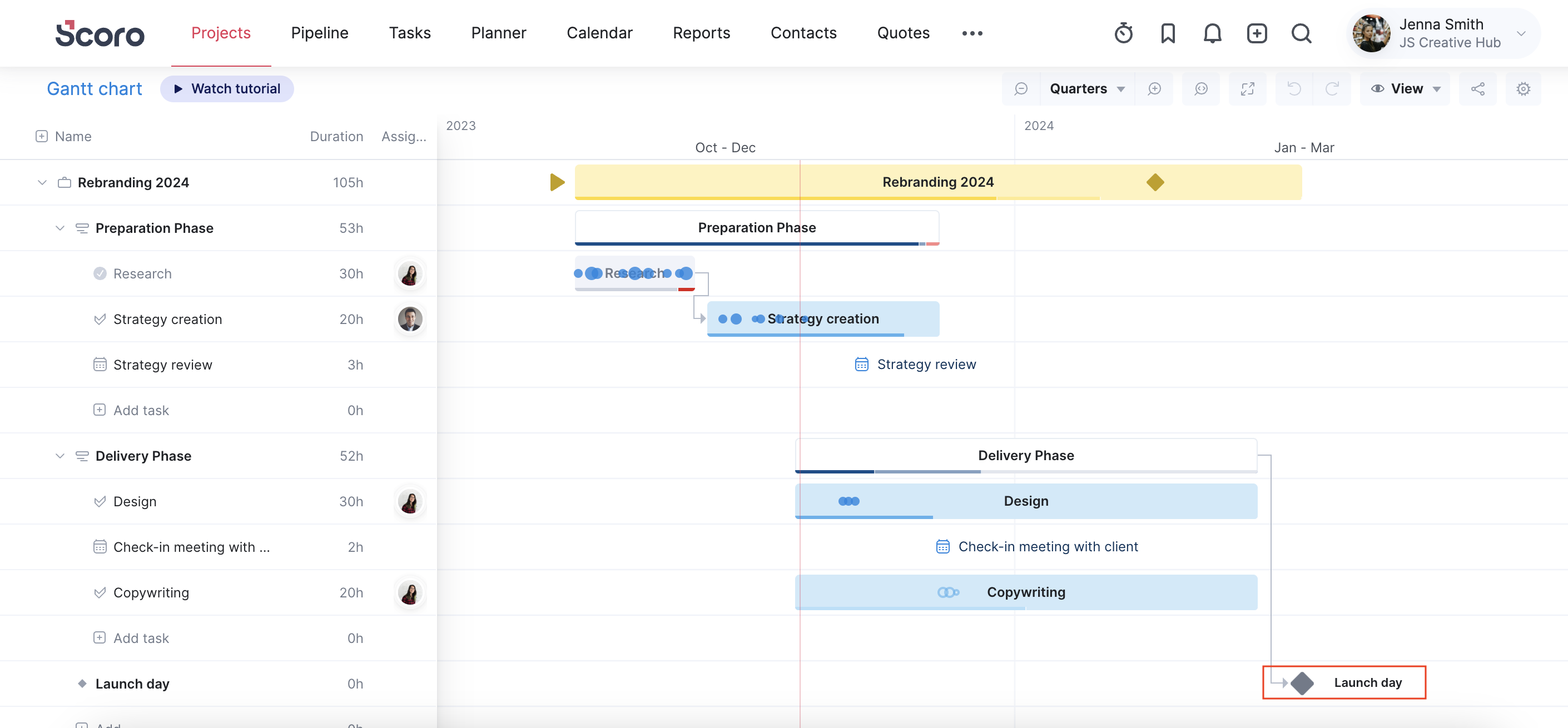
Task: Click the Strategy review calendar icon in list
Action: point(100,365)
